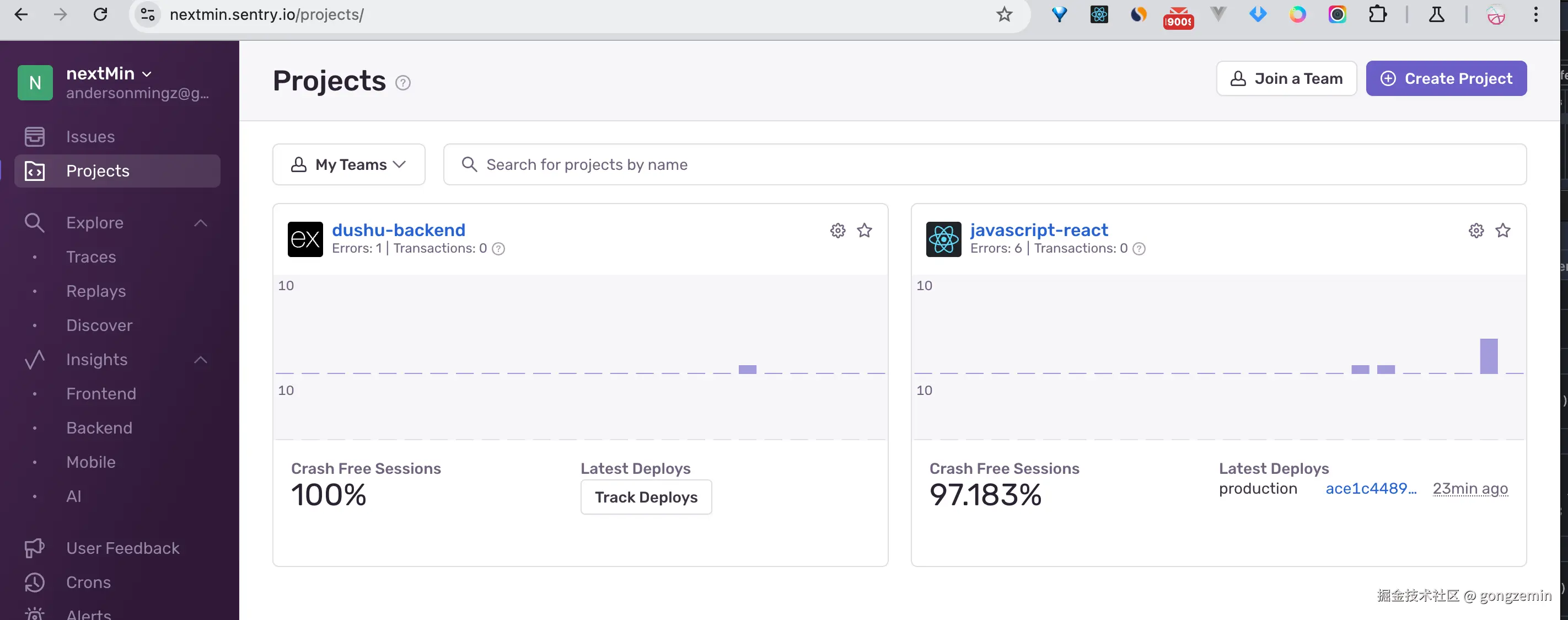
Task: Click the dushu-backend error bar in chart
Action: [747, 369]
